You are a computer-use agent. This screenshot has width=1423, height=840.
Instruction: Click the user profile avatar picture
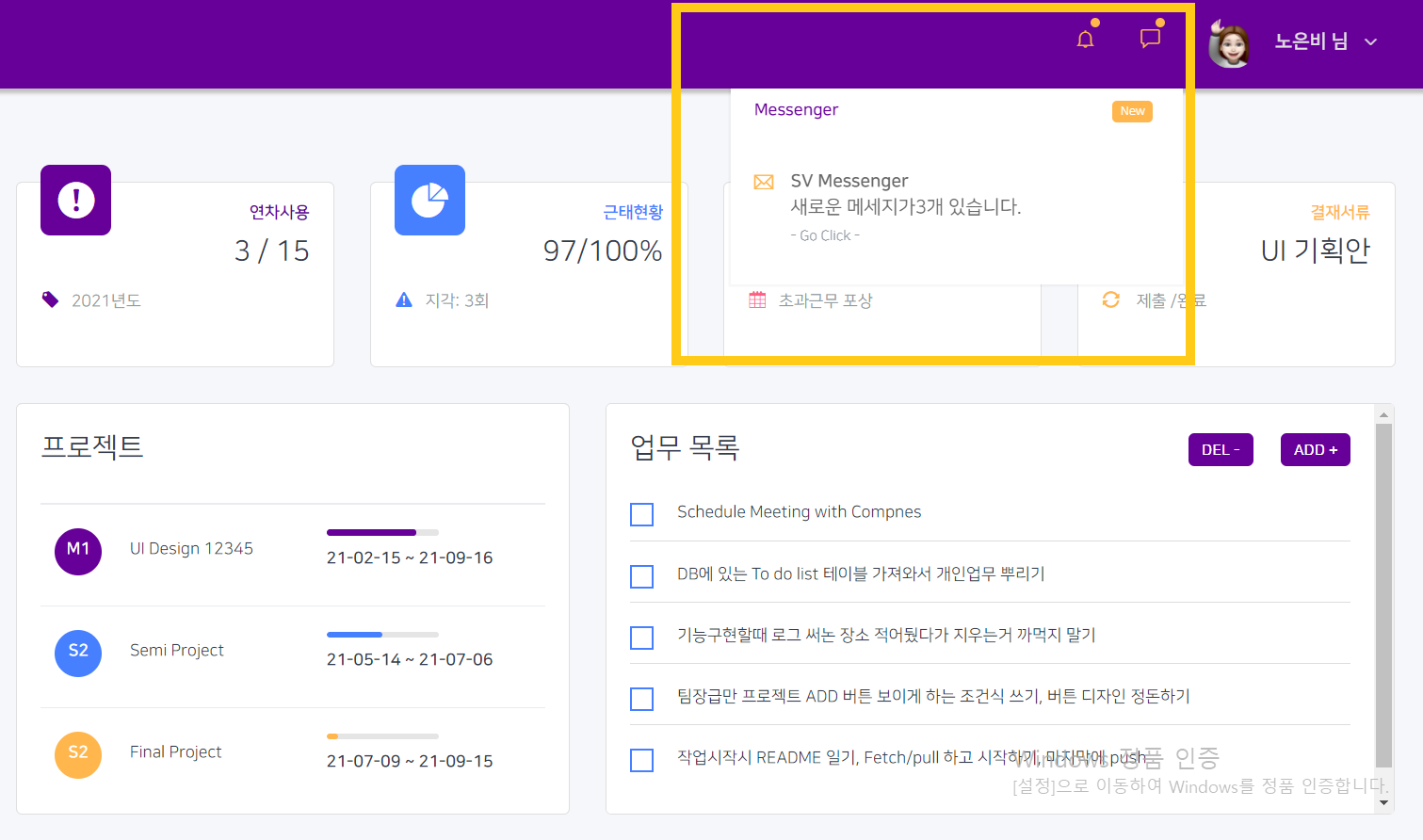pos(1229,43)
